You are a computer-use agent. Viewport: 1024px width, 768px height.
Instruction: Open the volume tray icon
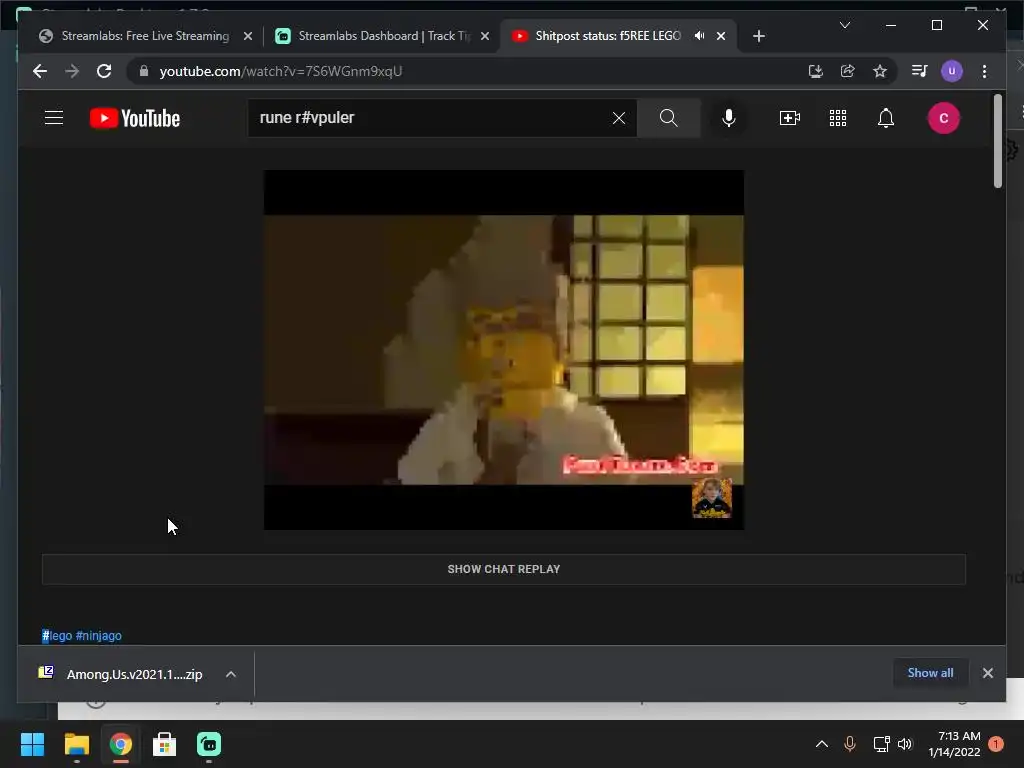coord(904,744)
